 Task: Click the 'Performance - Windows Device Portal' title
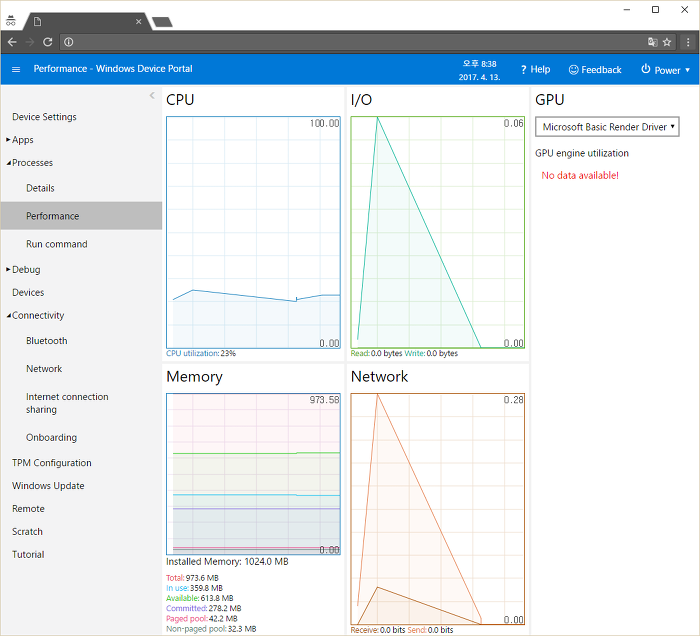click(x=113, y=69)
